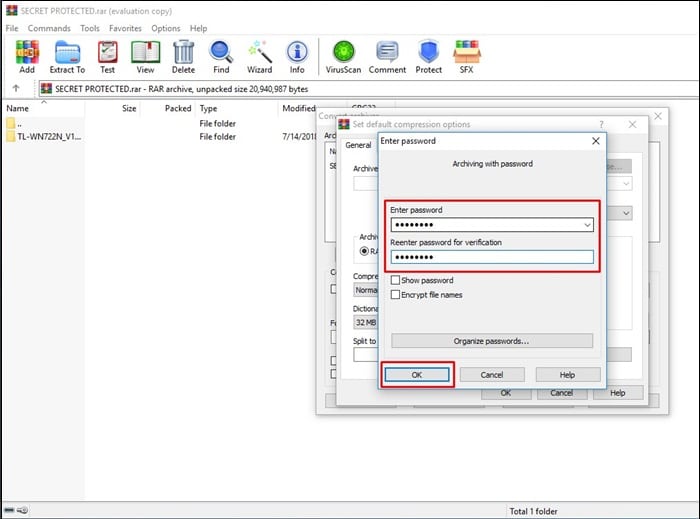Viewport: 700px width, 519px height.
Task: Sort by Name column header
Action: [x=17, y=108]
